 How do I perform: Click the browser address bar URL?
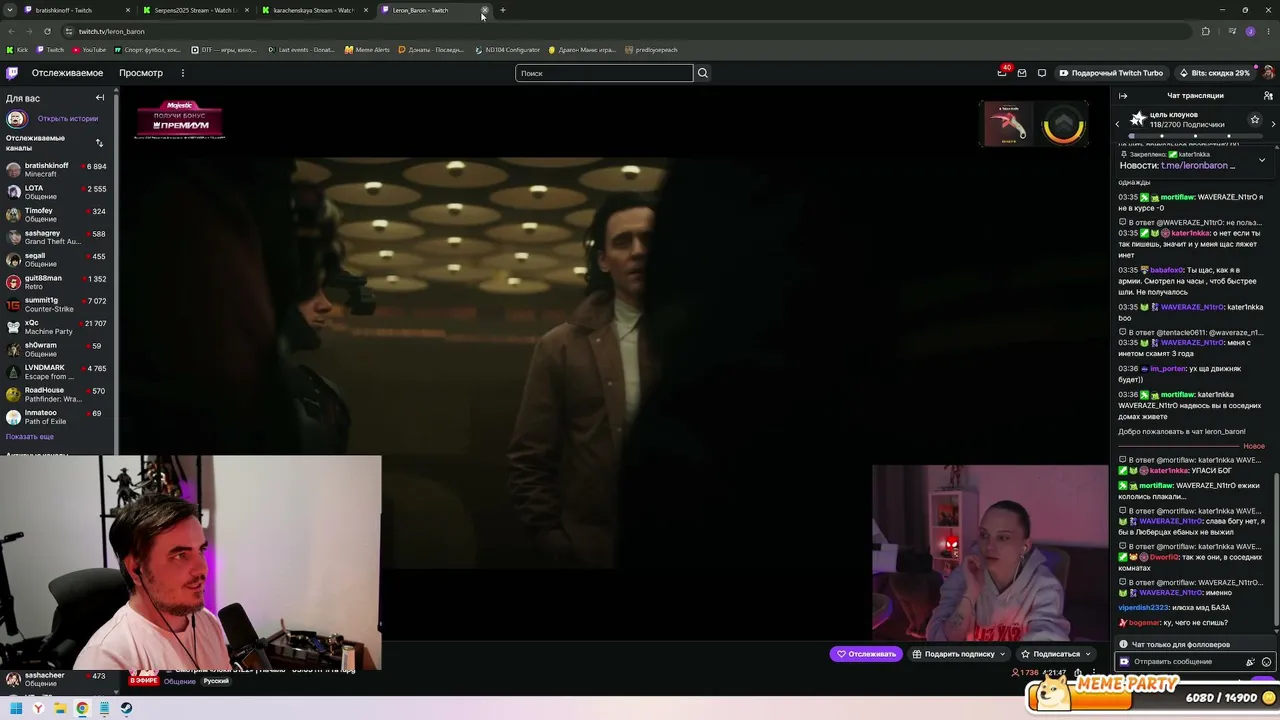[x=112, y=31]
